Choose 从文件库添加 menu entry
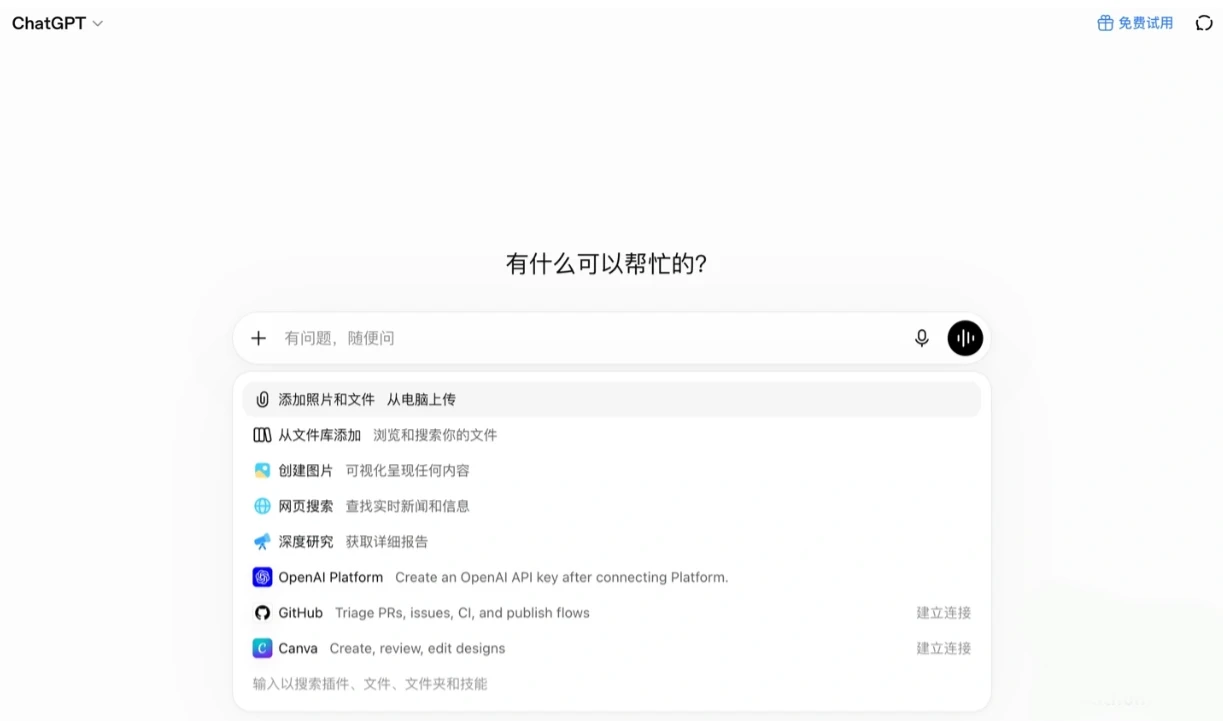 pos(611,435)
